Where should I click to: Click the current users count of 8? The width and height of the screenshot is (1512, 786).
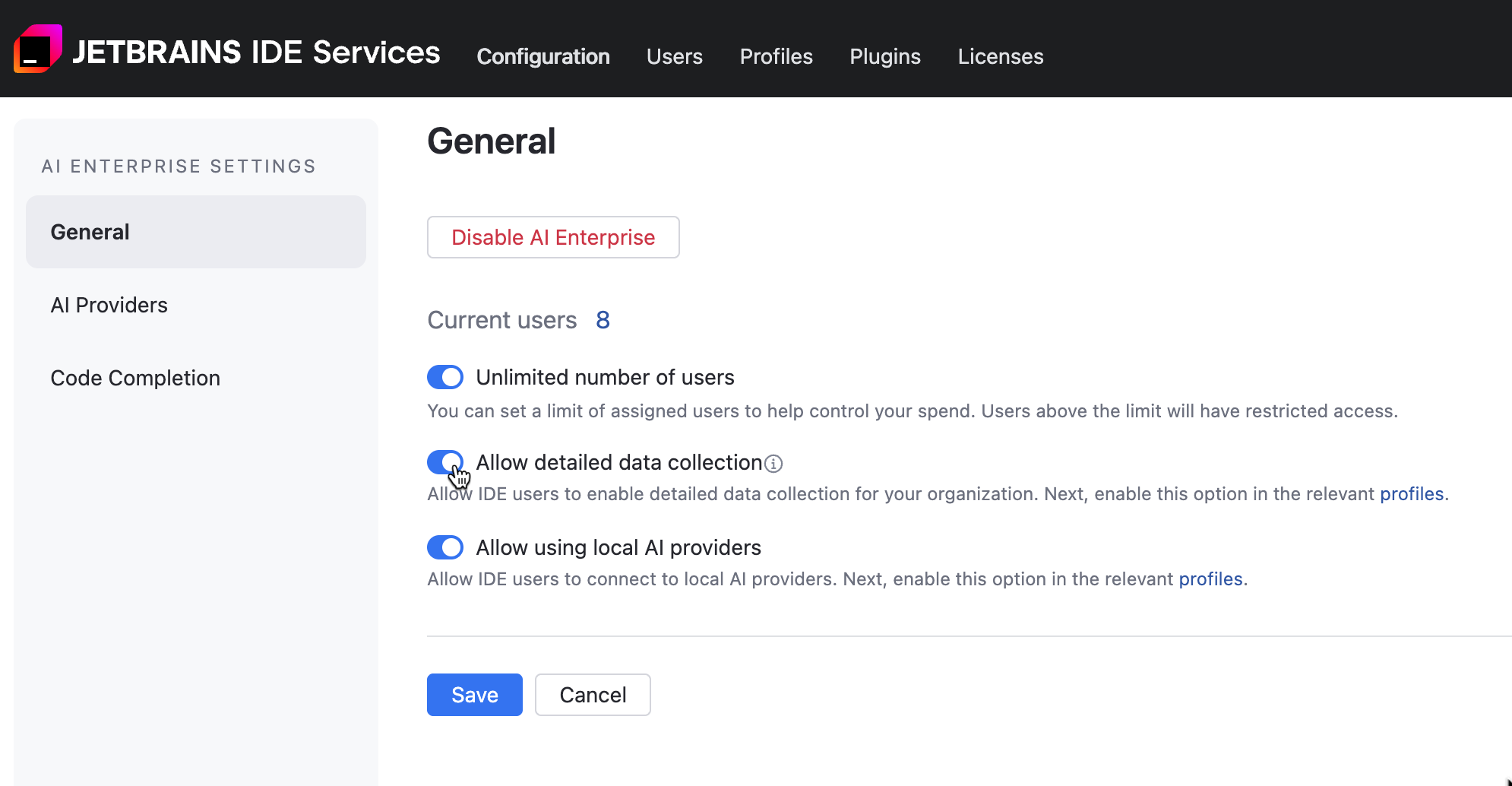pyautogui.click(x=602, y=320)
